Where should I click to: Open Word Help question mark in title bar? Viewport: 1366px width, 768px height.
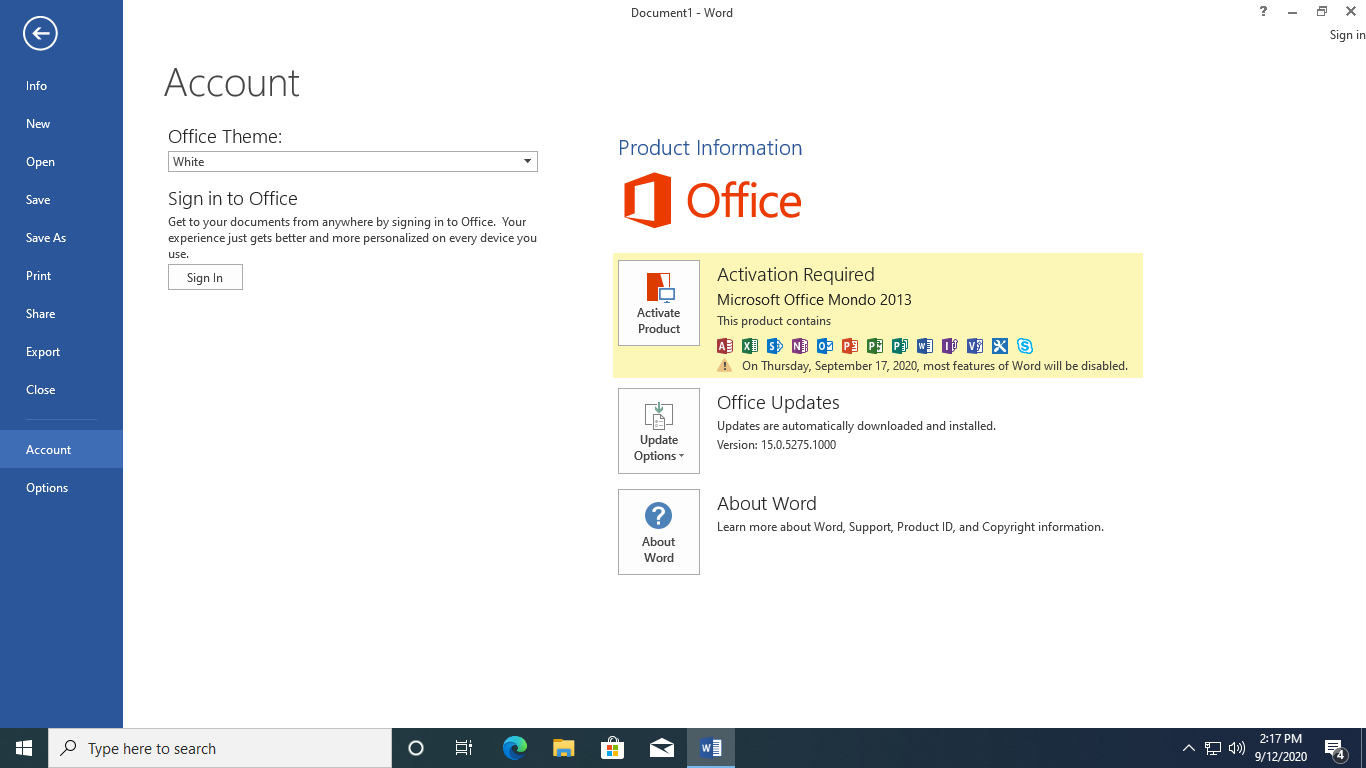(1264, 12)
